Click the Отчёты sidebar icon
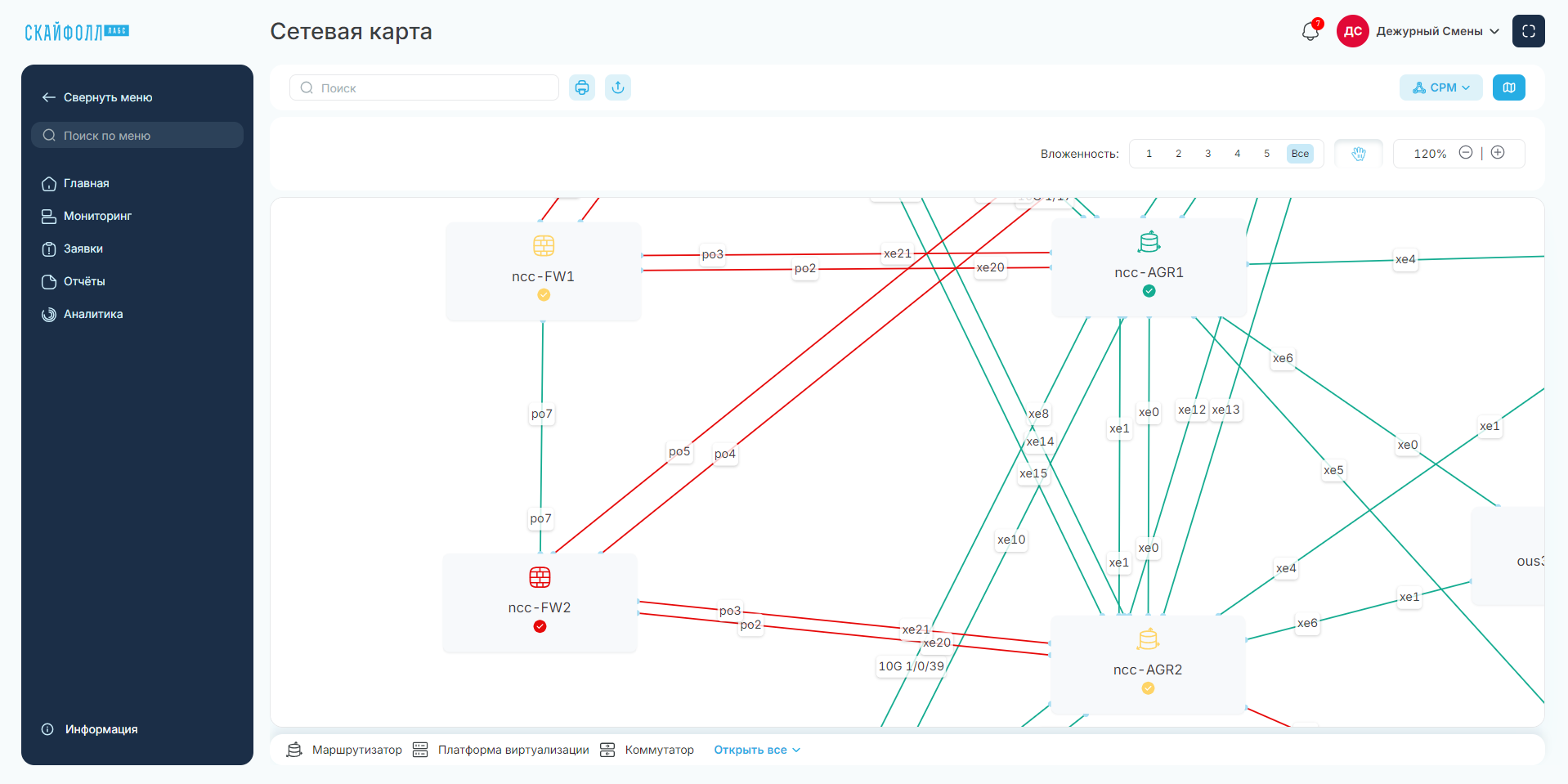Image resolution: width=1568 pixels, height=784 pixels. (49, 281)
